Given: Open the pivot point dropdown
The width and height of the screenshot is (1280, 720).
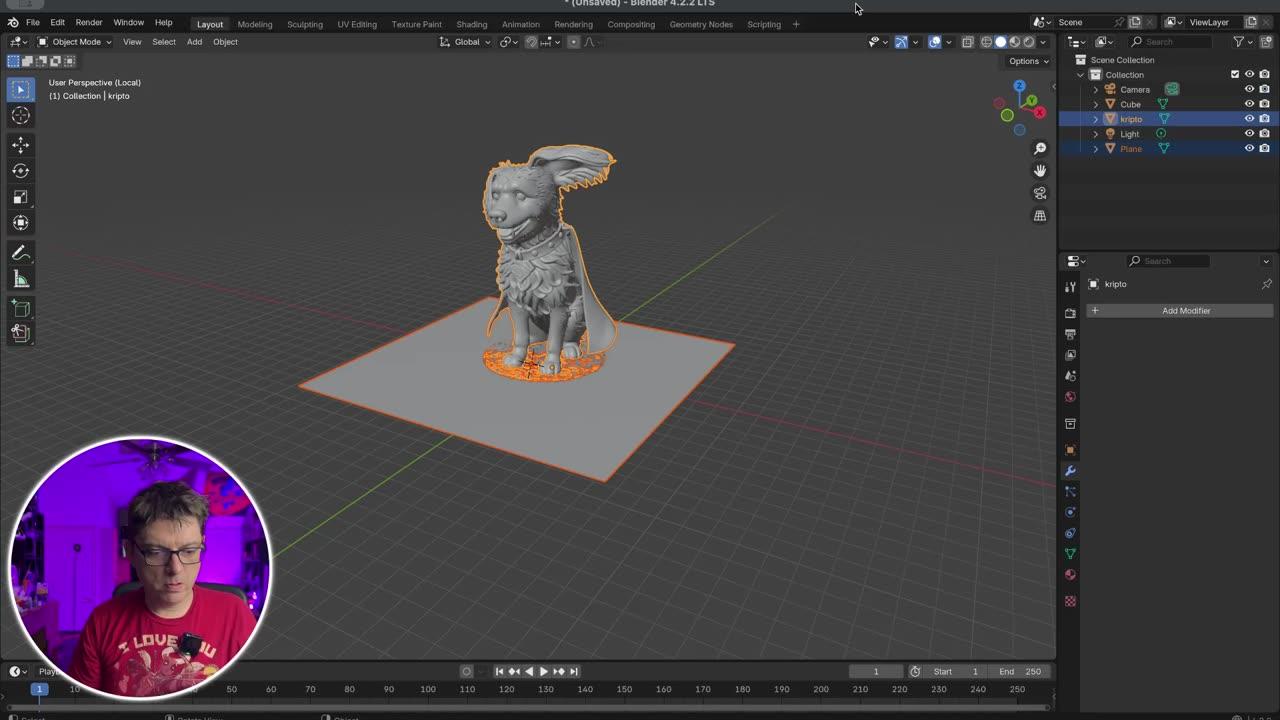Looking at the screenshot, I should click(x=507, y=42).
